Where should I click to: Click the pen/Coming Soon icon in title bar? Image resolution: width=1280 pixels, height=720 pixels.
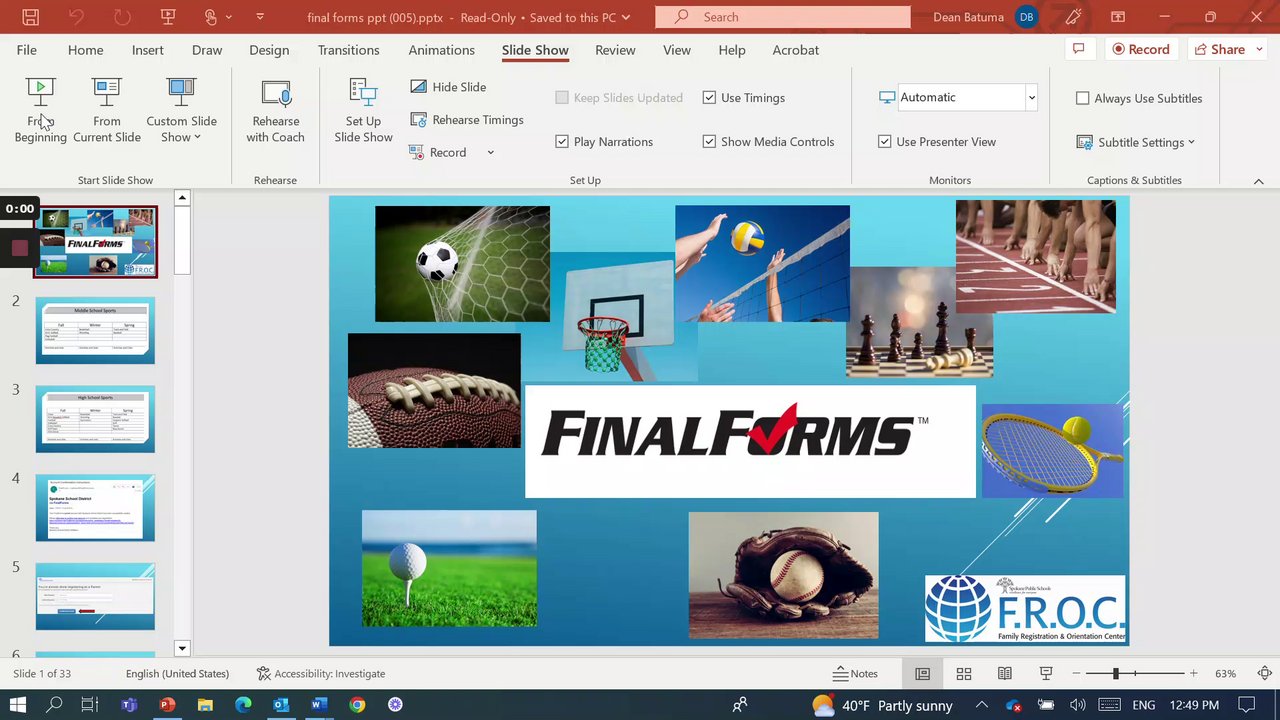1074,17
